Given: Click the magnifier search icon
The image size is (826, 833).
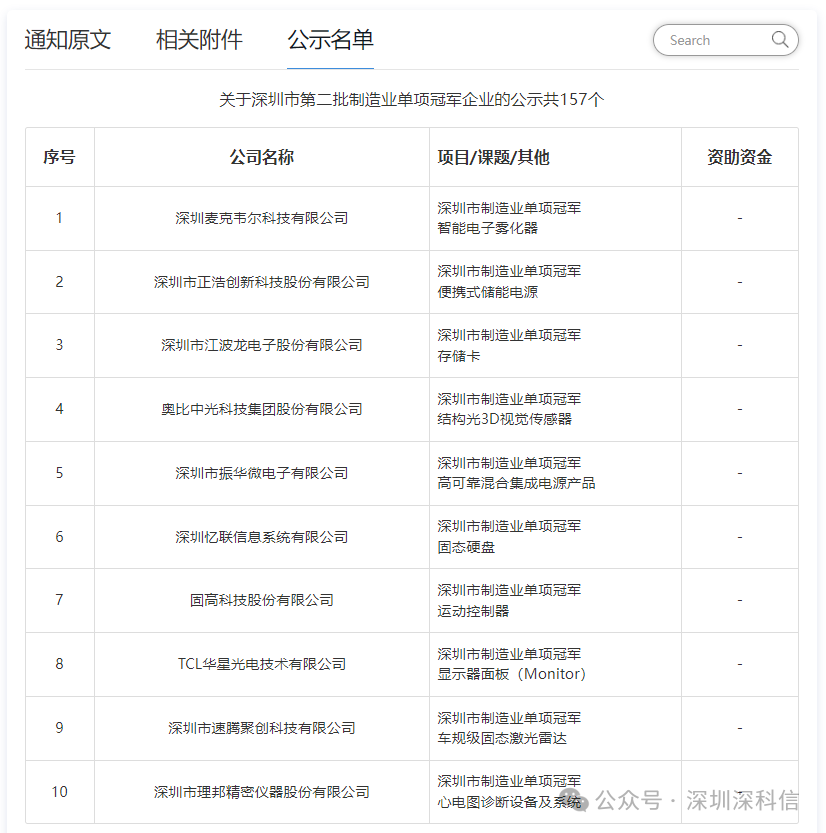Looking at the screenshot, I should [780, 40].
